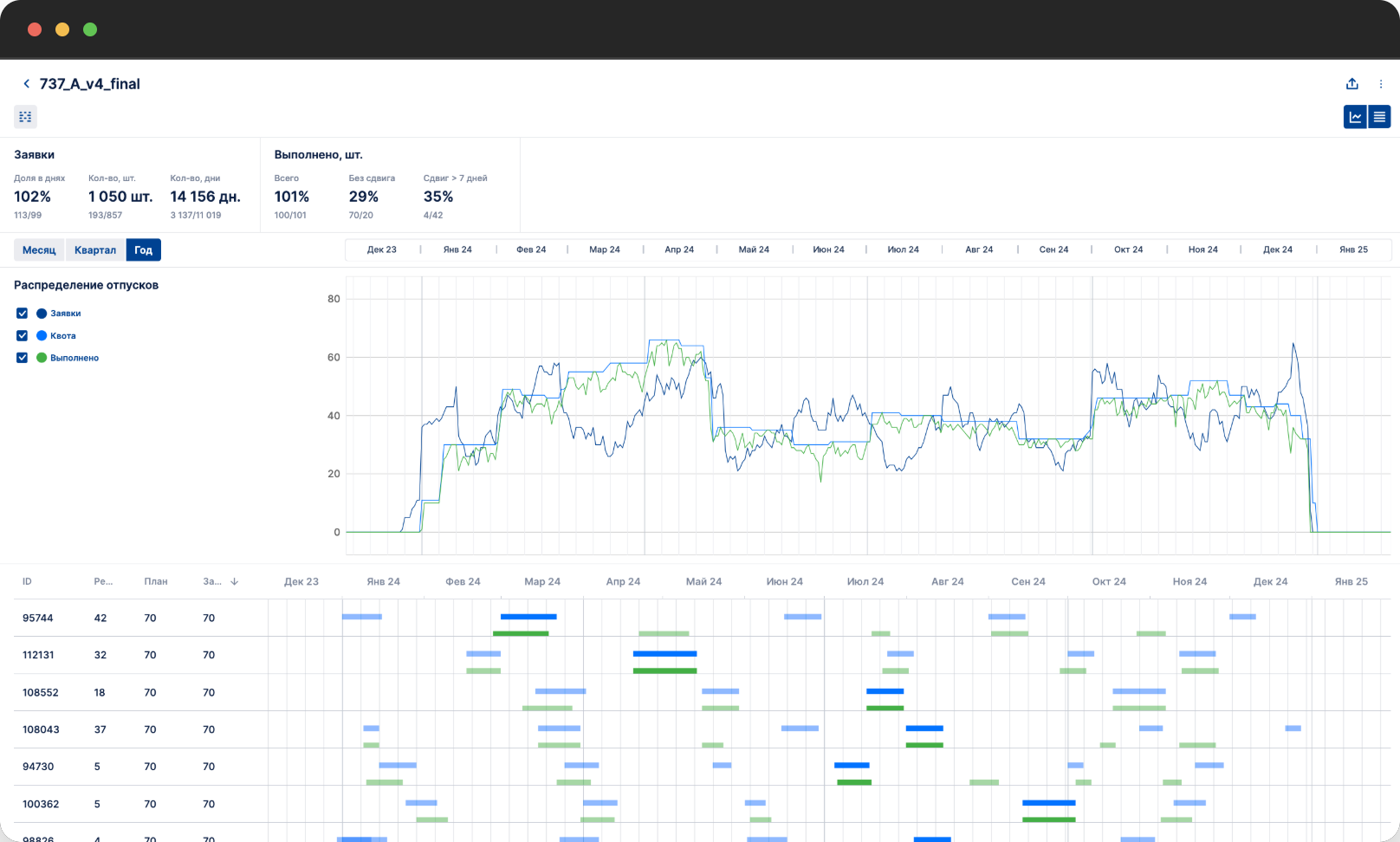Click Янв 25 in the Gantt table header
The height and width of the screenshot is (842, 1400).
1351,581
